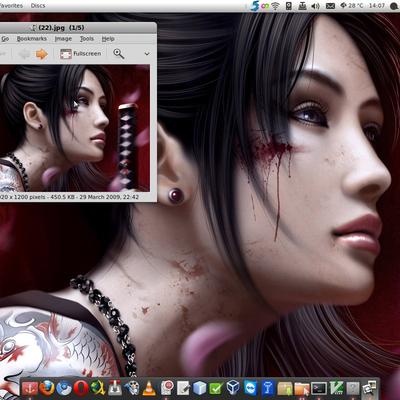Click the 28 °C weather indicator
The height and width of the screenshot is (400, 400).
[x=351, y=6]
